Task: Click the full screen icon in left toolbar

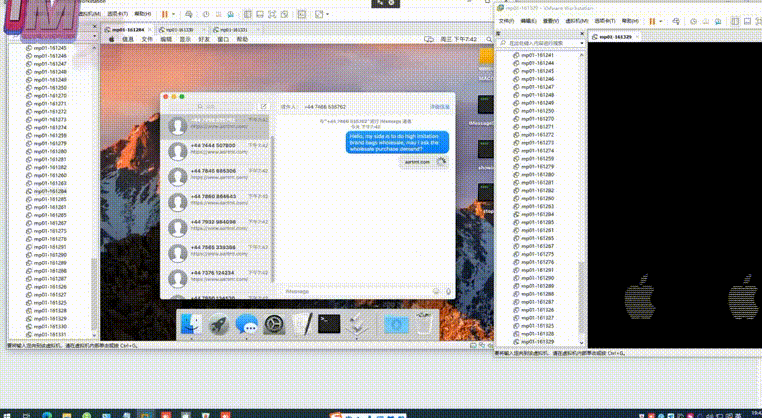Action: (272, 15)
